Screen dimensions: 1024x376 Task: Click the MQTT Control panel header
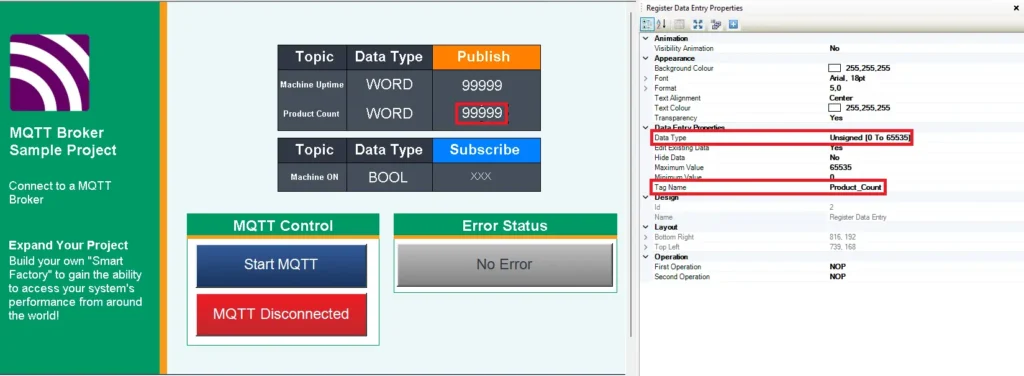click(283, 226)
